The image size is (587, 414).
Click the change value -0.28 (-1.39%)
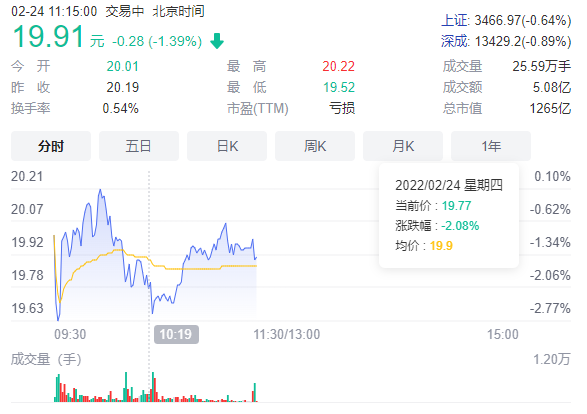coord(157,41)
